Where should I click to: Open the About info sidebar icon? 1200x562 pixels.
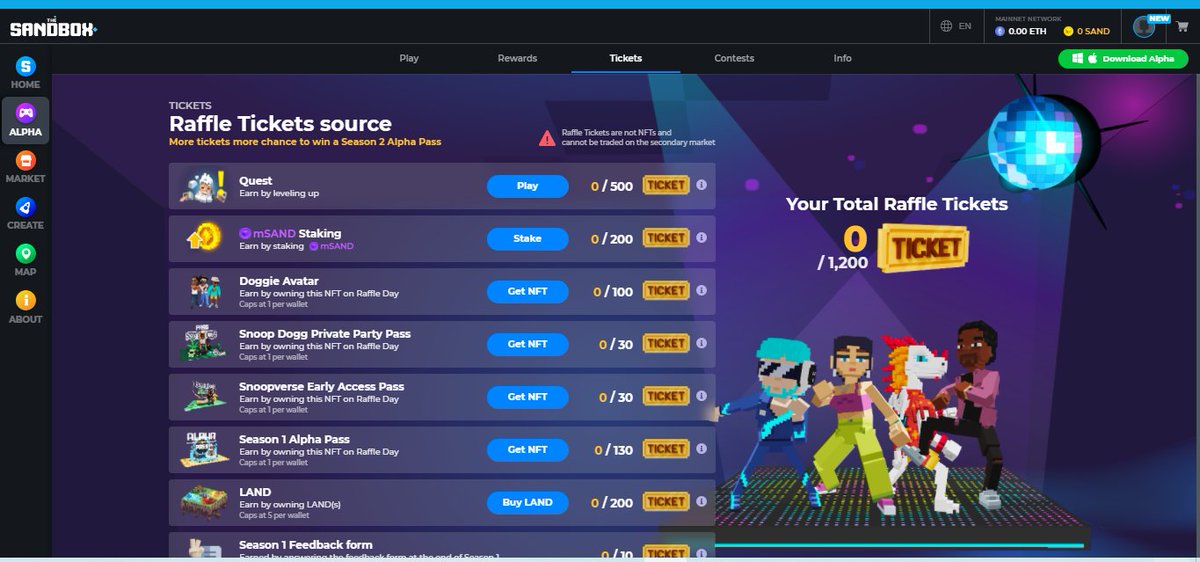25,300
